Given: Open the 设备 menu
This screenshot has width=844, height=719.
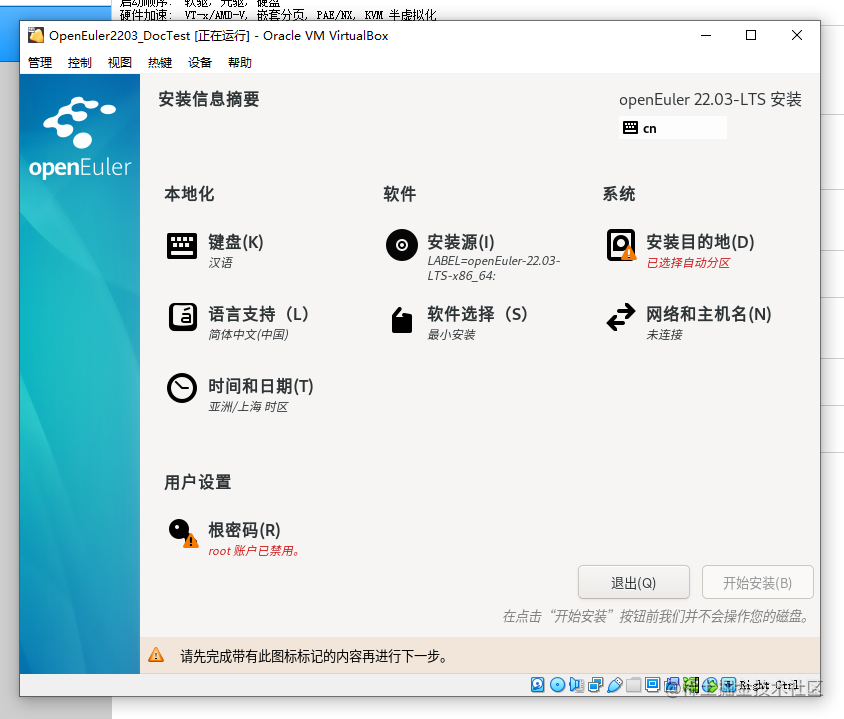Looking at the screenshot, I should 199,62.
